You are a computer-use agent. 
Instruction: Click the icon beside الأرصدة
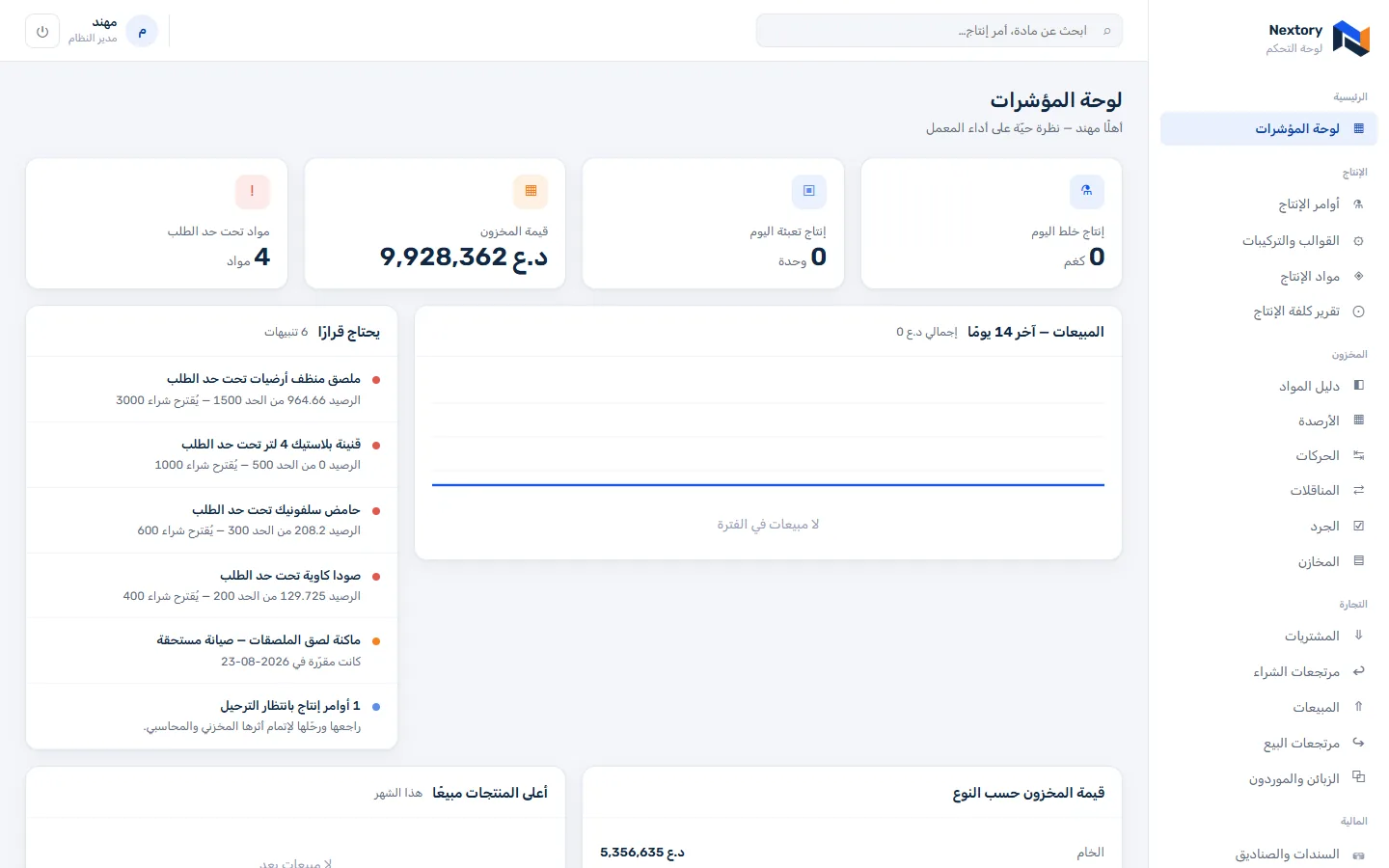[1358, 420]
